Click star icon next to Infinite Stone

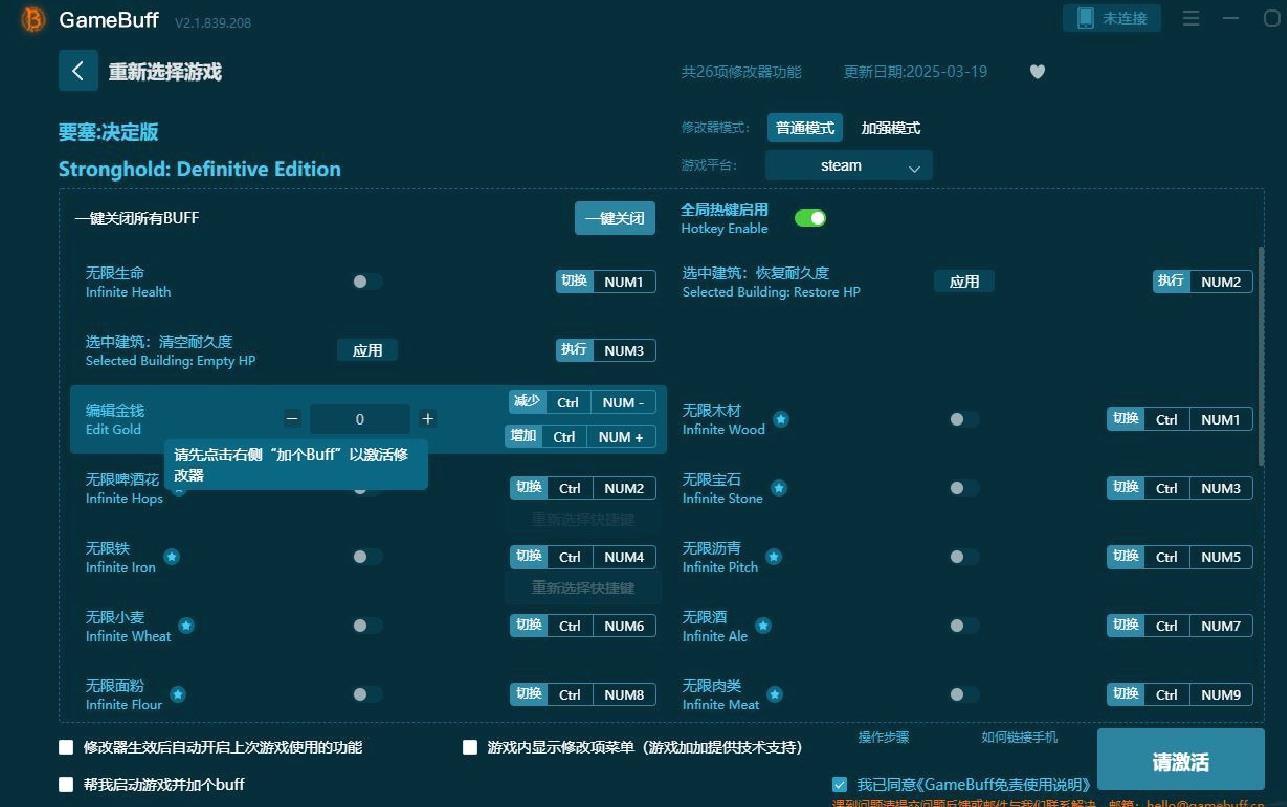778,488
